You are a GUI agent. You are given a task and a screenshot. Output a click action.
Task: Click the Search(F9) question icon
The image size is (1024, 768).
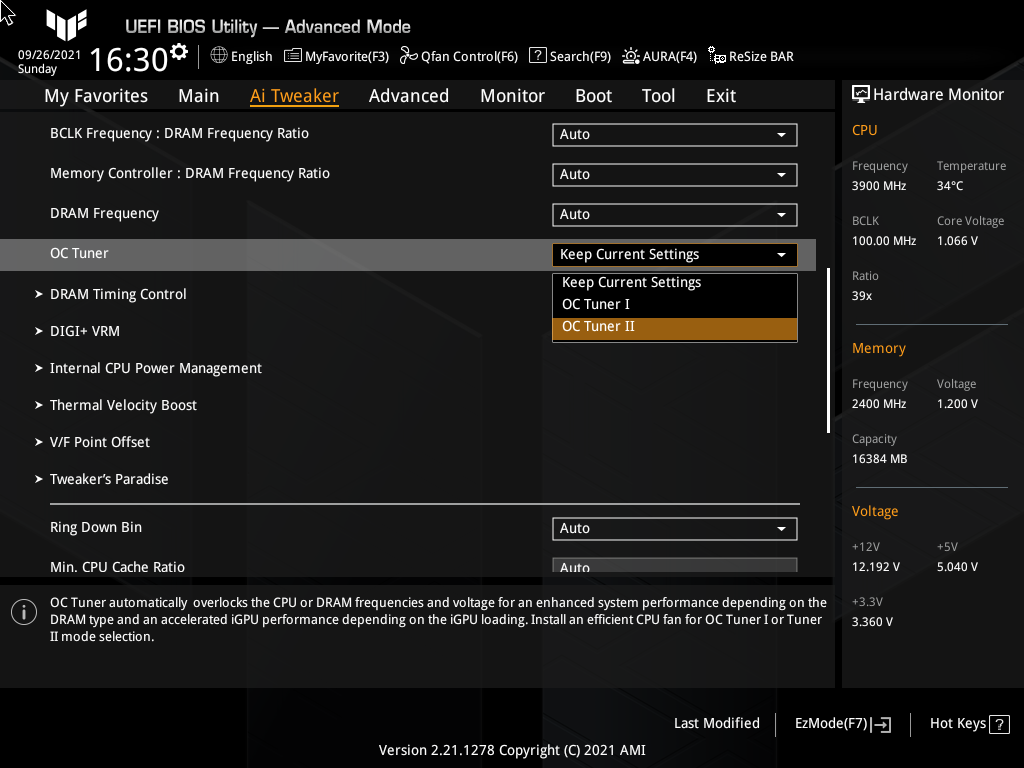[537, 56]
